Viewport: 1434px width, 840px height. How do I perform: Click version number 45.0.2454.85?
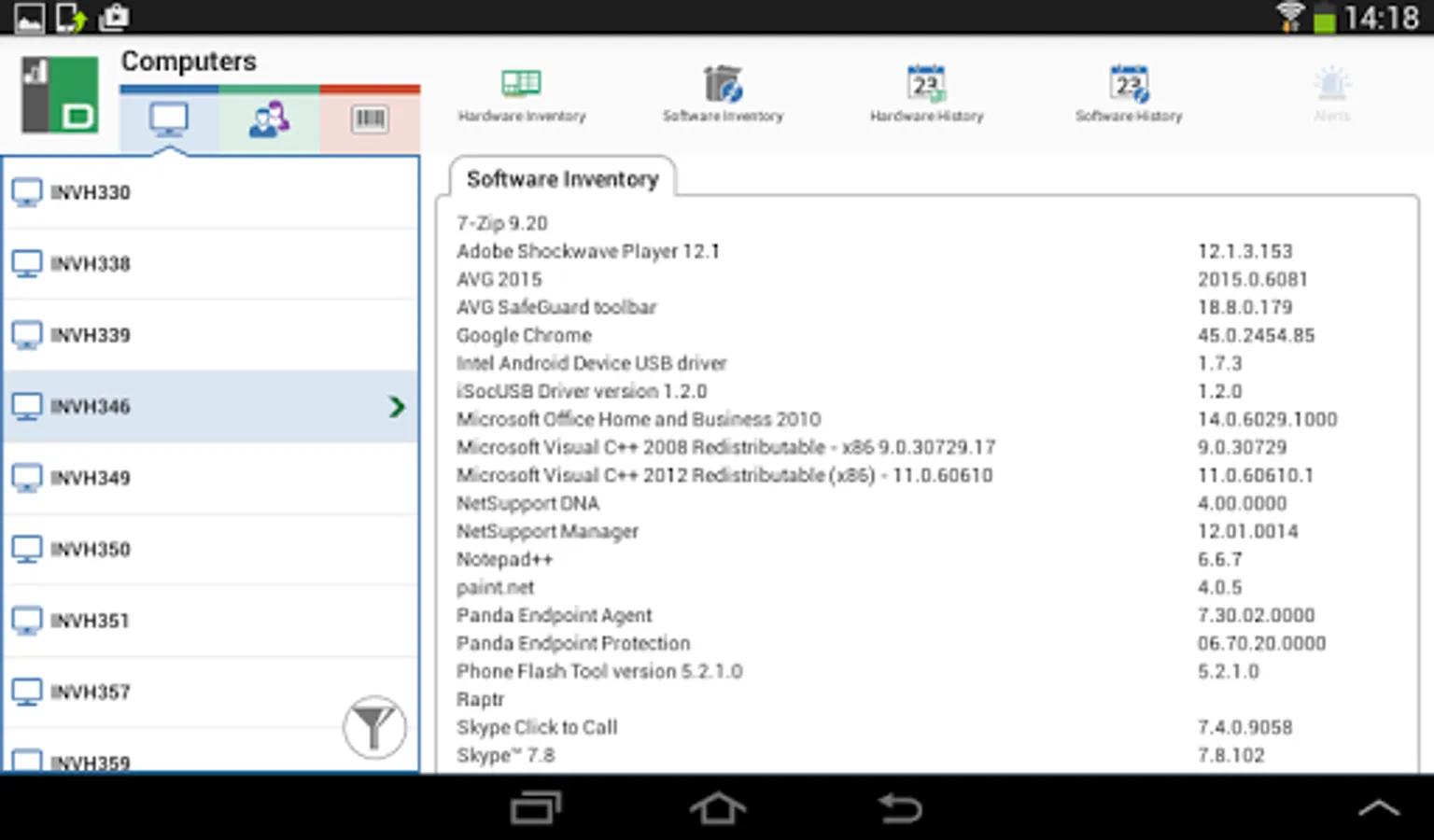(1256, 335)
